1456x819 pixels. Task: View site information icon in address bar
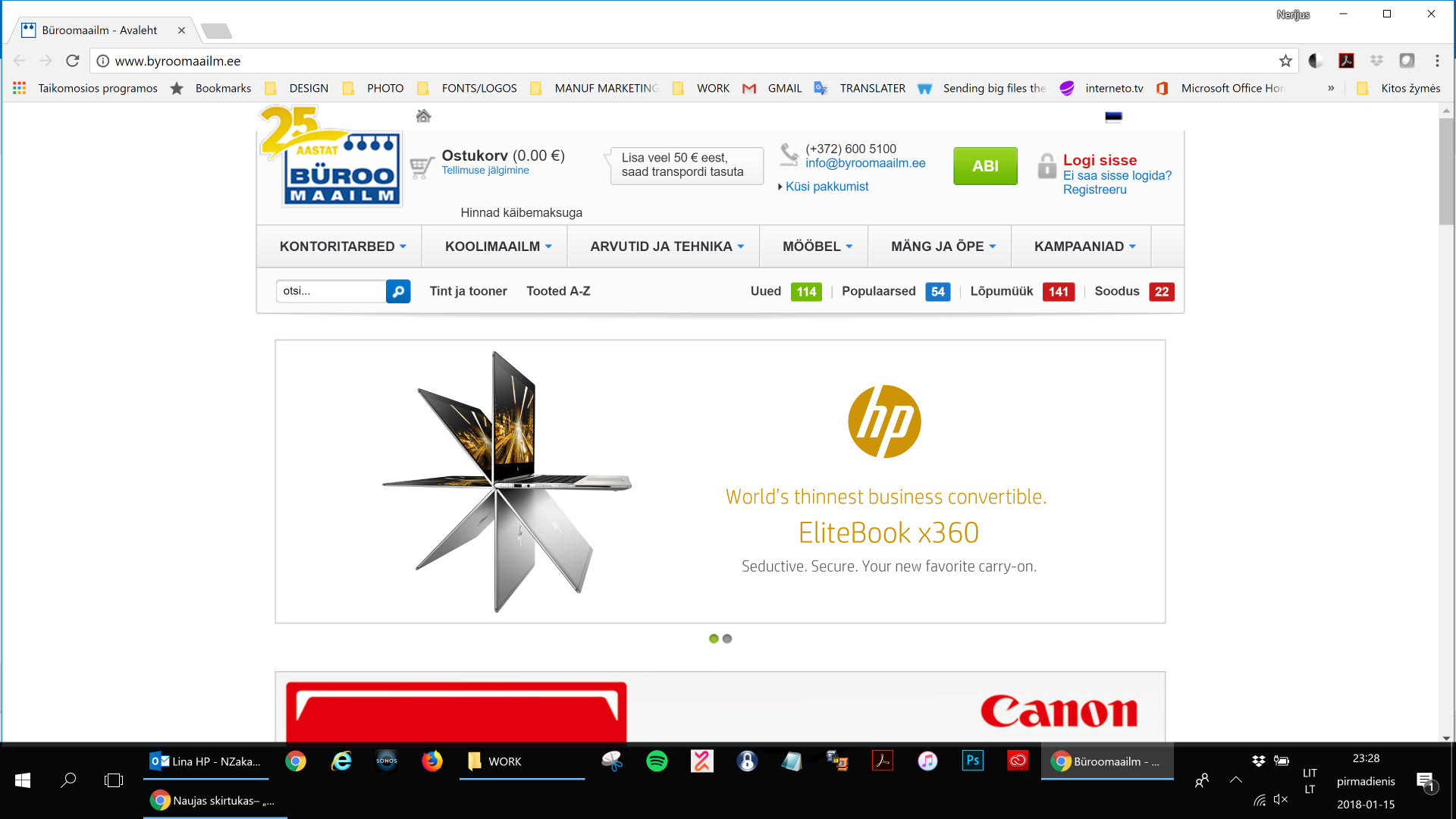coord(103,61)
